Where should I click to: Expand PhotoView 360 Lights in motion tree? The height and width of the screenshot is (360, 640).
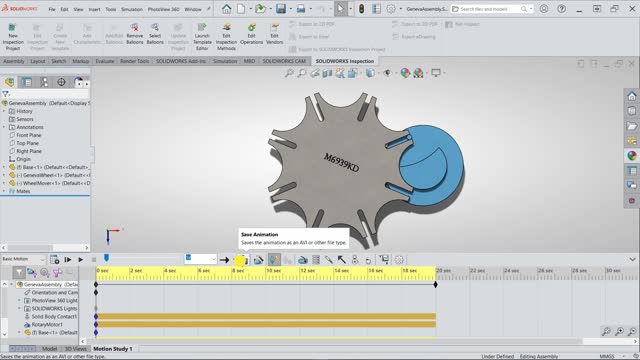[x=19, y=300]
